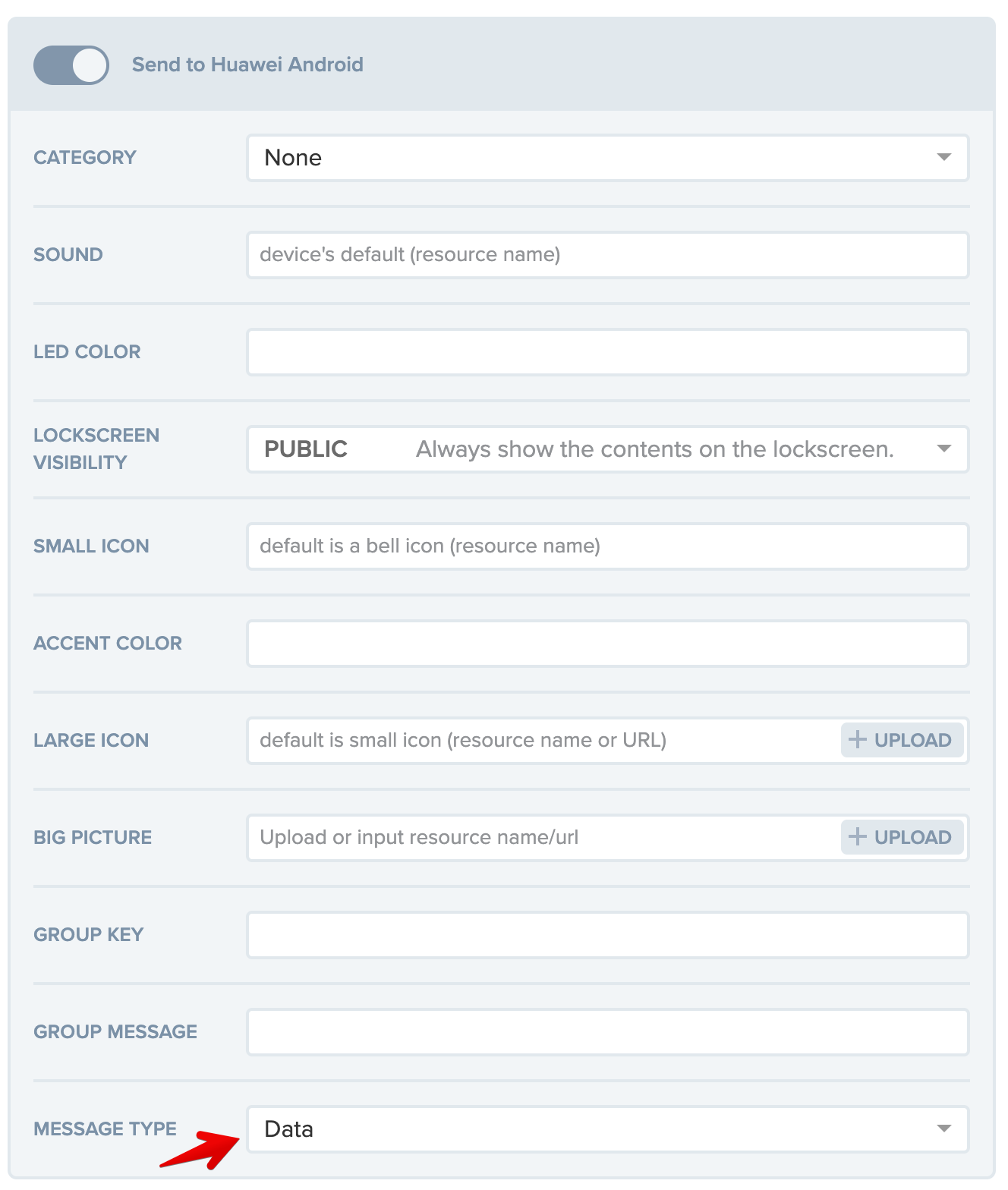1008x1190 pixels.
Task: Click the Accent Color input field
Action: [x=531, y=643]
